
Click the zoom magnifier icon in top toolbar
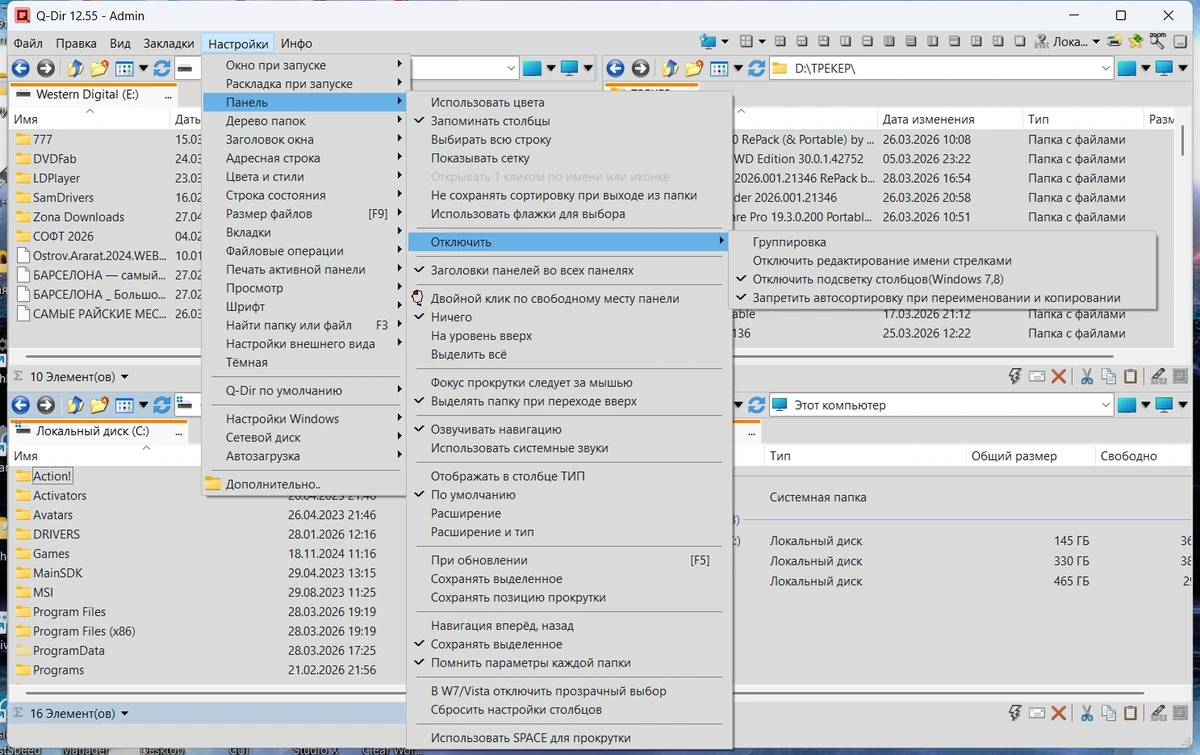(x=1157, y=42)
